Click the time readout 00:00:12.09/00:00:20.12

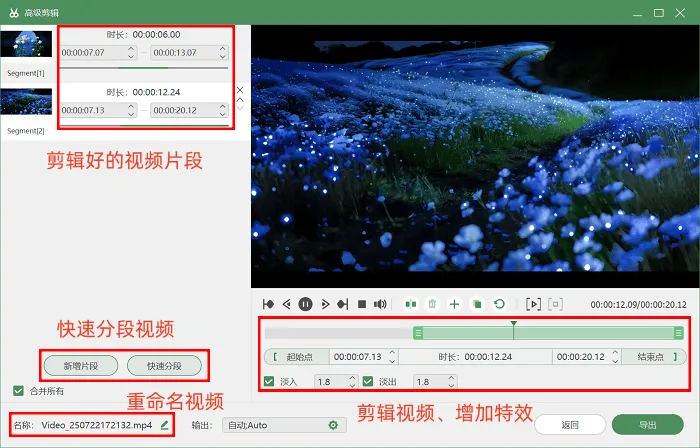pyautogui.click(x=638, y=305)
